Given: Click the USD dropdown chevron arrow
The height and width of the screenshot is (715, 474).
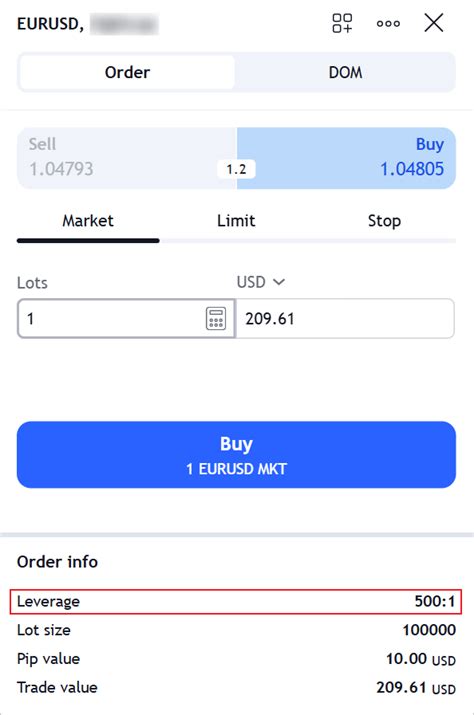Looking at the screenshot, I should pyautogui.click(x=279, y=282).
